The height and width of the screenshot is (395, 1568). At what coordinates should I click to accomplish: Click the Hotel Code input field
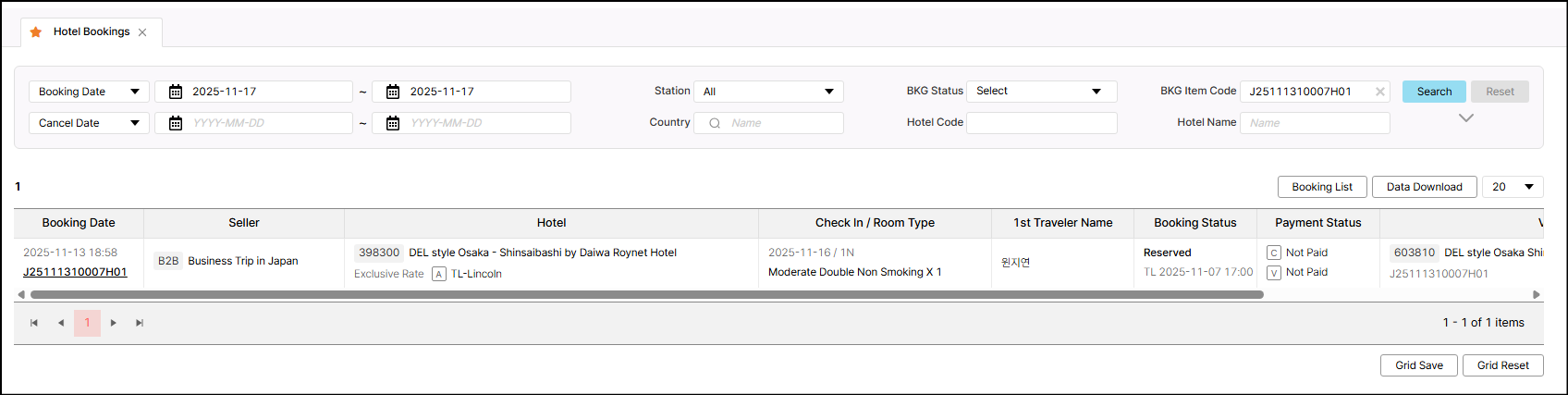coord(1041,123)
